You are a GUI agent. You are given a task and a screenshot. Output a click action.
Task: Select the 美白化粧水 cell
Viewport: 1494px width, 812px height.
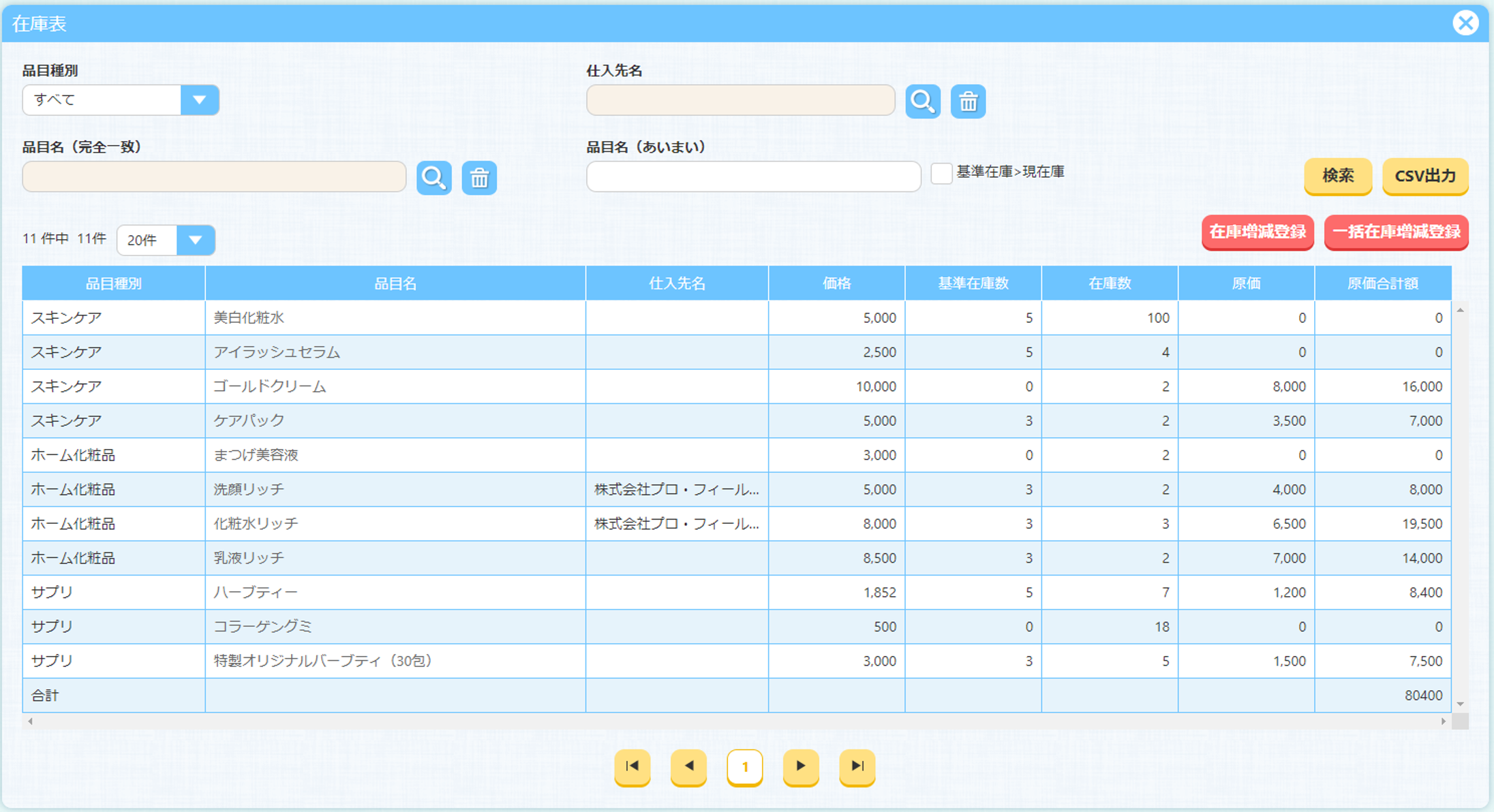pos(395,318)
